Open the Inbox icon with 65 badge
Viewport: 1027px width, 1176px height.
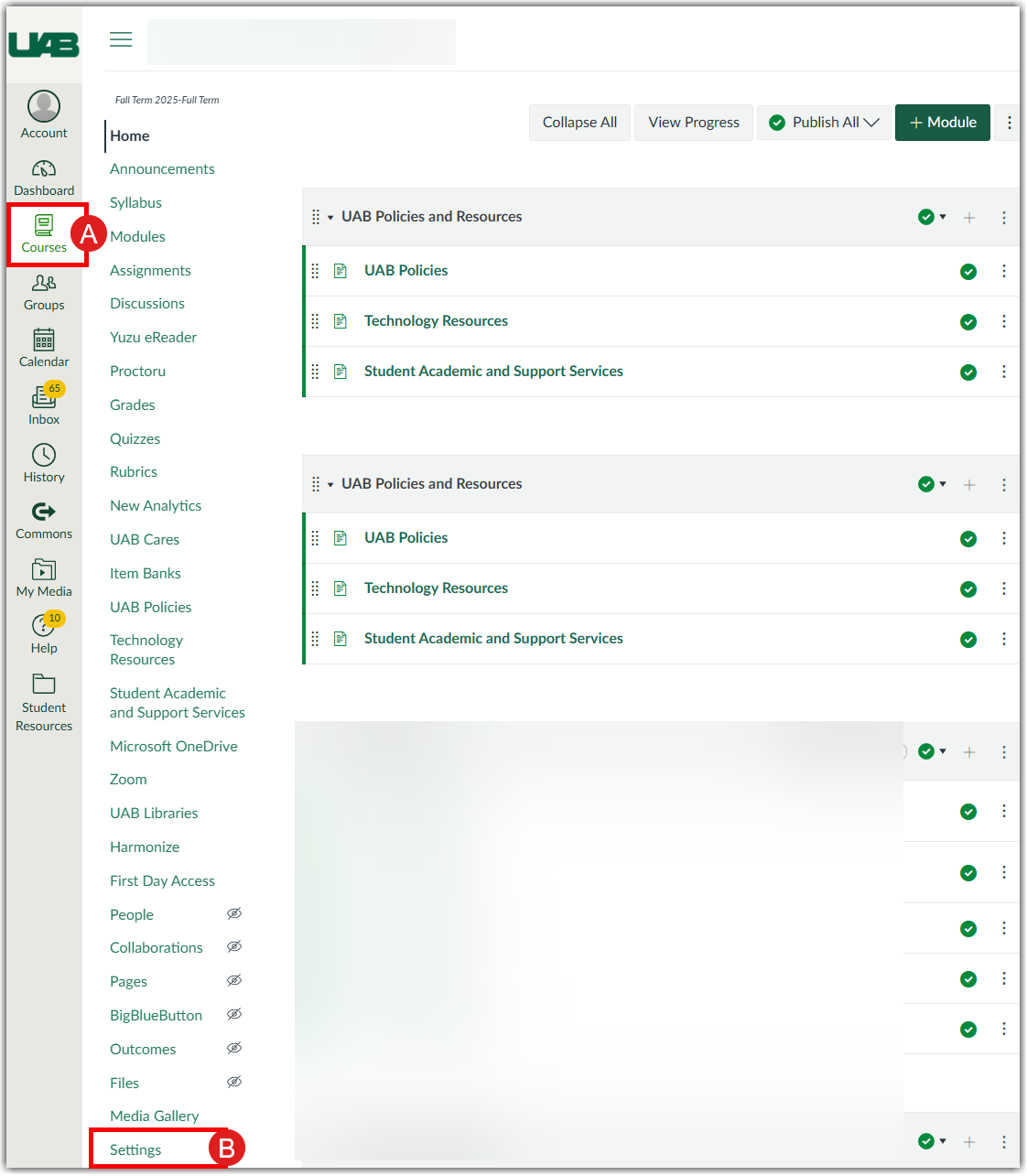(44, 397)
